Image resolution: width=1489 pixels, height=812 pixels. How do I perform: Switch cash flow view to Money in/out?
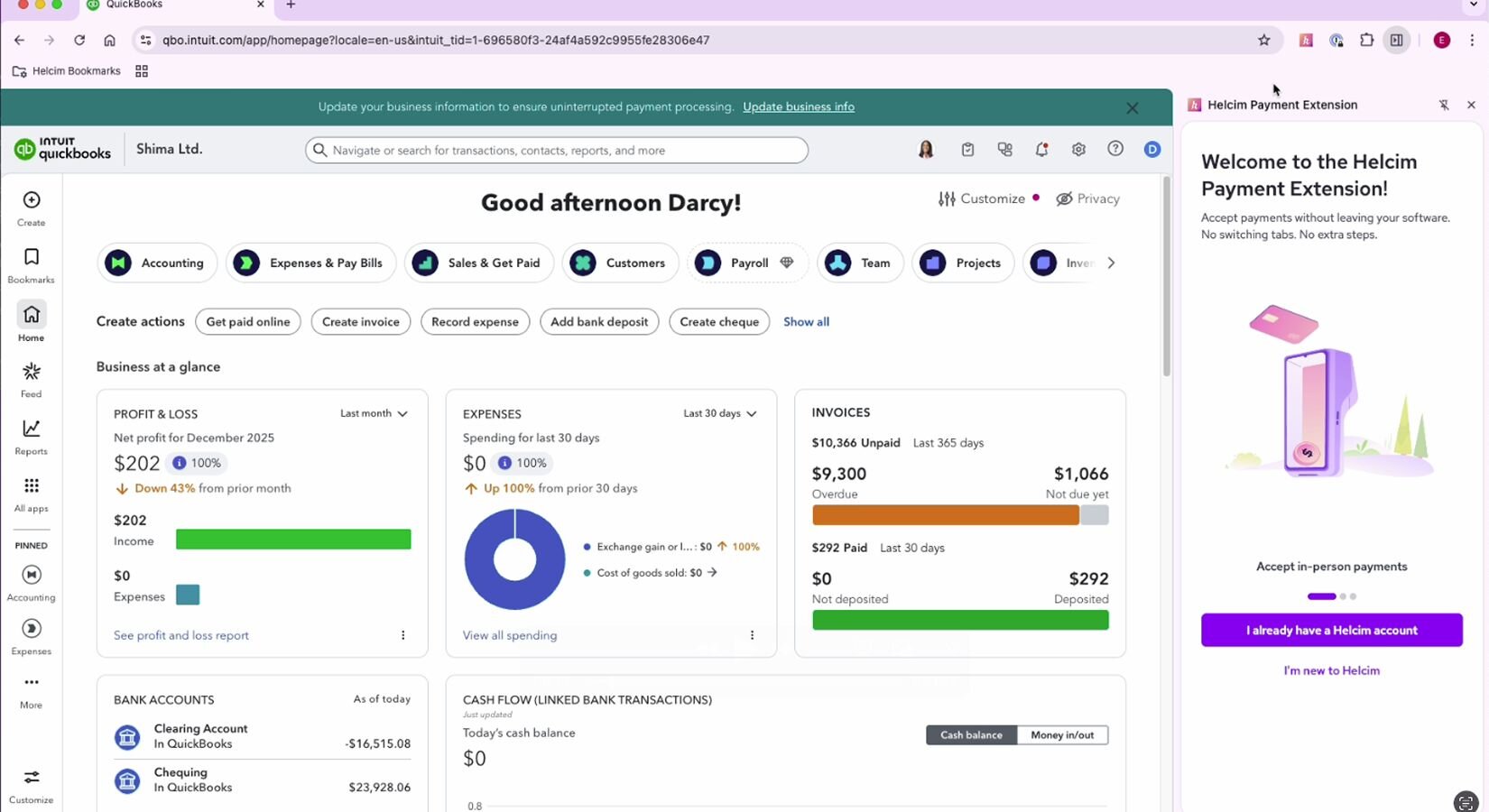1062,735
